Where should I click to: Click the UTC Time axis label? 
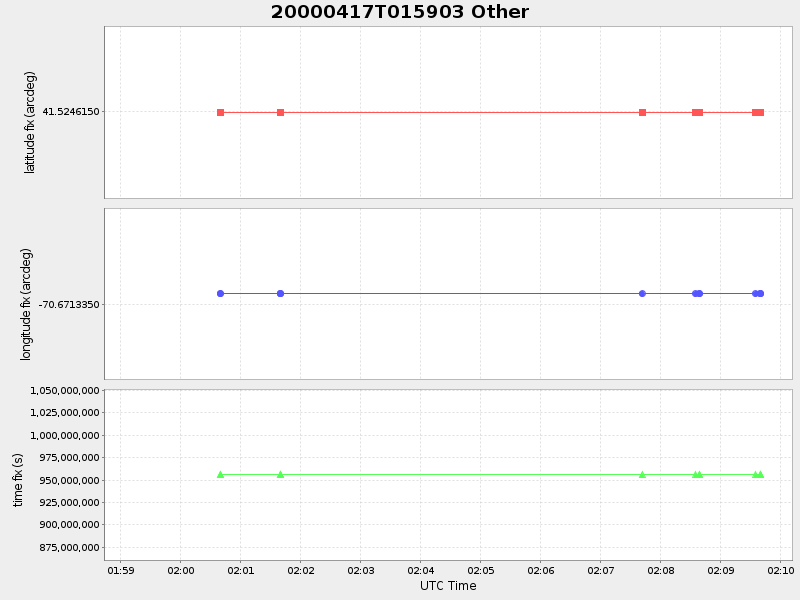(x=448, y=586)
